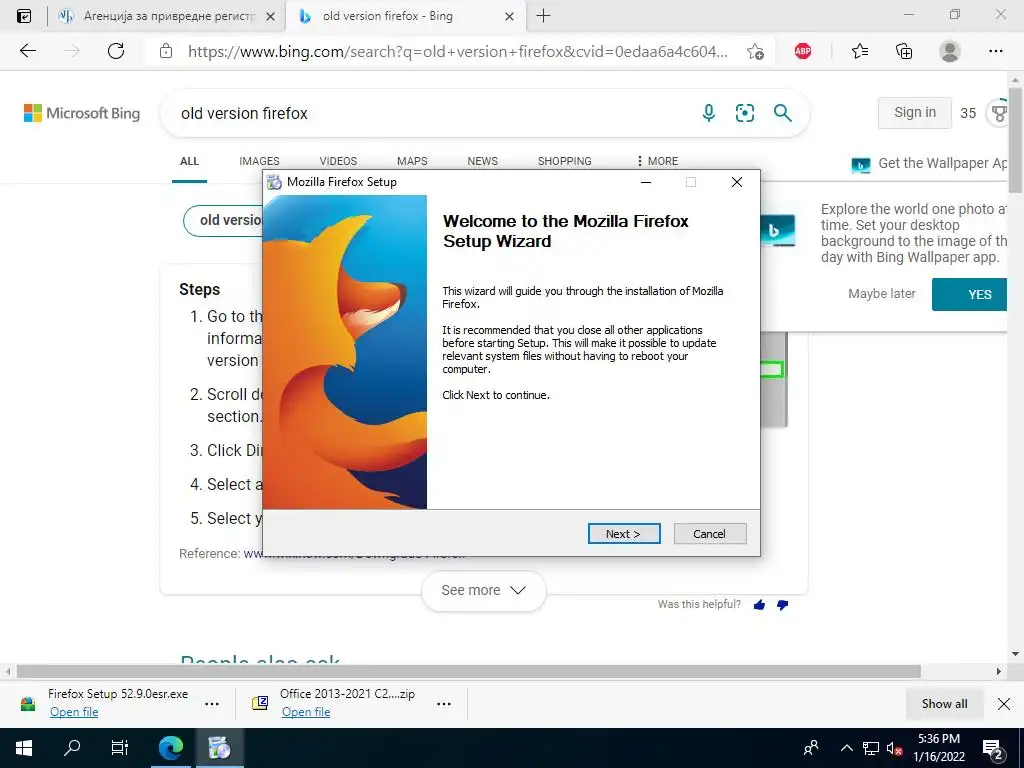View site info lock icon
This screenshot has width=1024, height=768.
[x=166, y=51]
